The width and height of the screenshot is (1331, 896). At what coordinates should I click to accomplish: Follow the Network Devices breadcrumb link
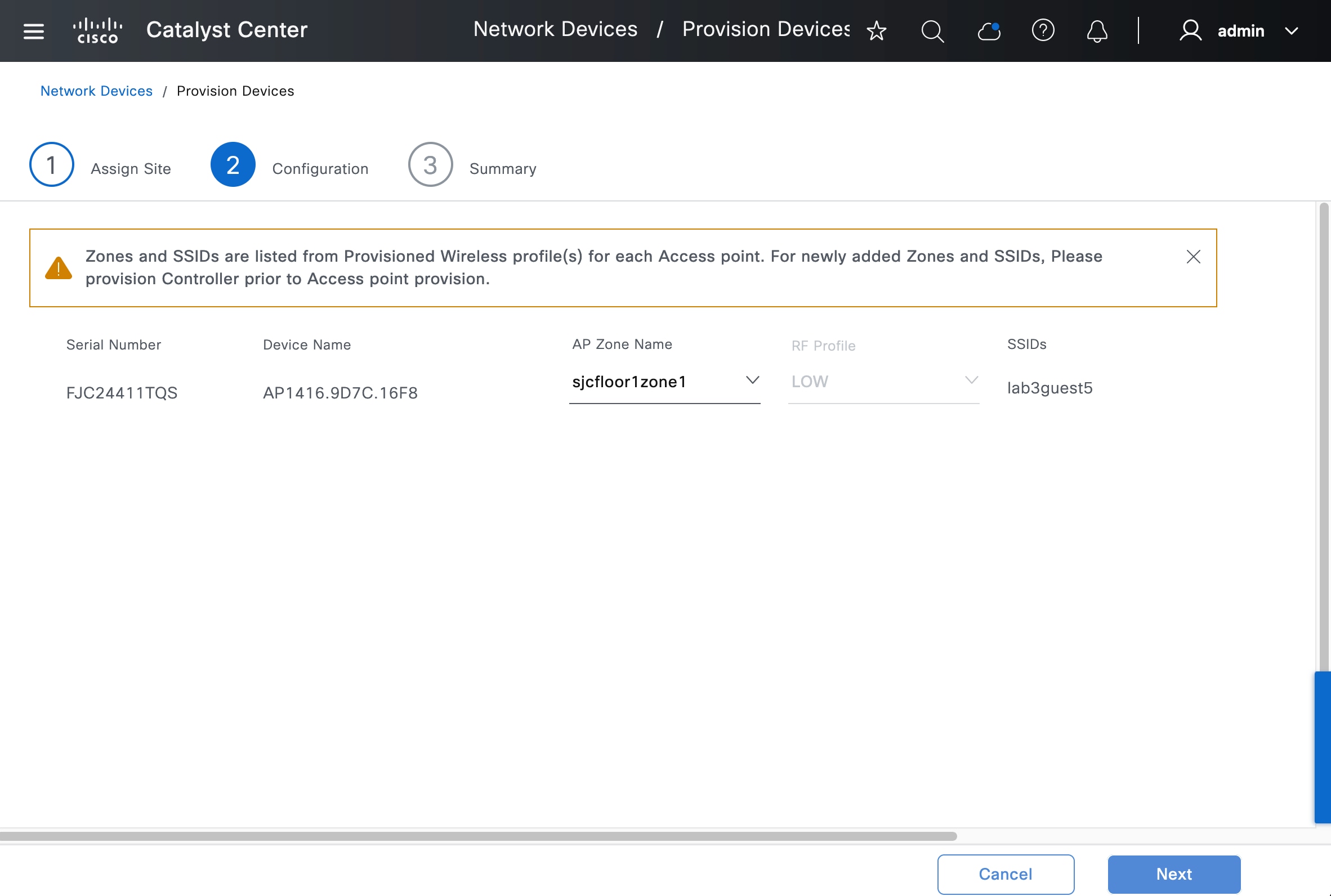[96, 91]
